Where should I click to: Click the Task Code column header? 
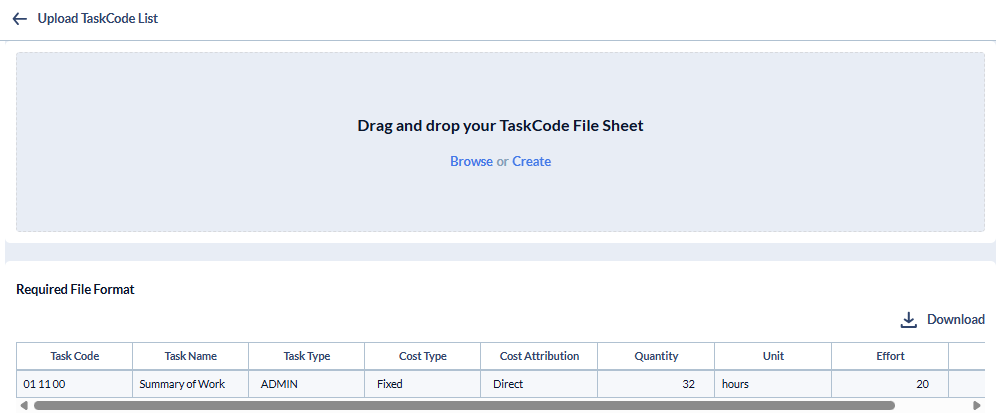(x=75, y=356)
